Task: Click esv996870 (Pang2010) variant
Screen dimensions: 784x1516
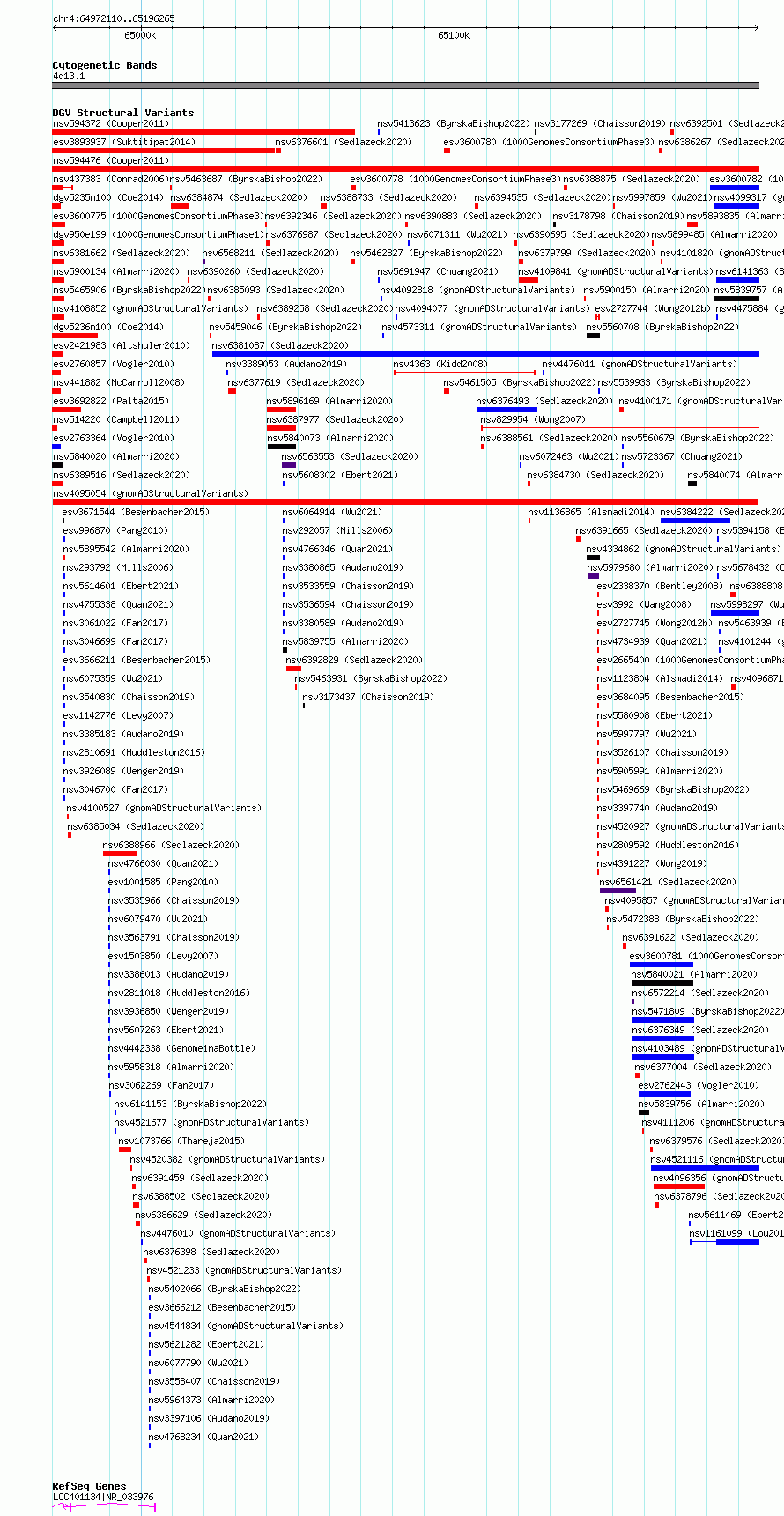Action: pyautogui.click(x=115, y=531)
